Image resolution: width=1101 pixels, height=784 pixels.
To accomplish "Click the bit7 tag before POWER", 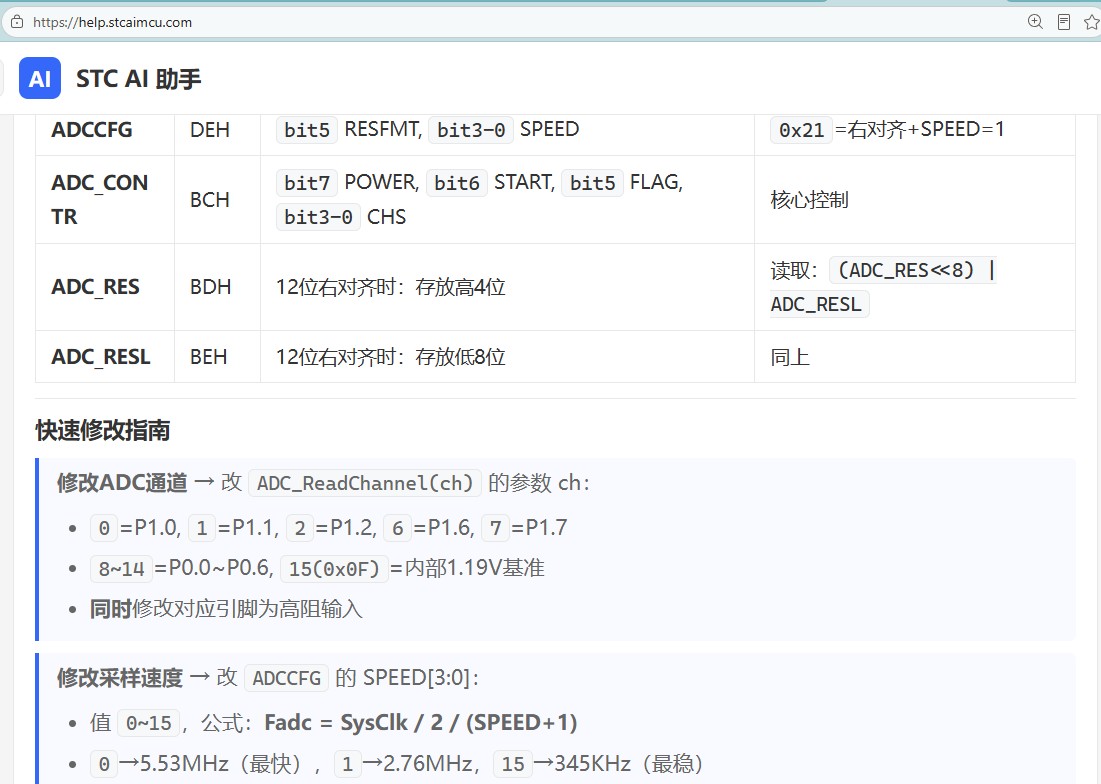I will [x=307, y=183].
